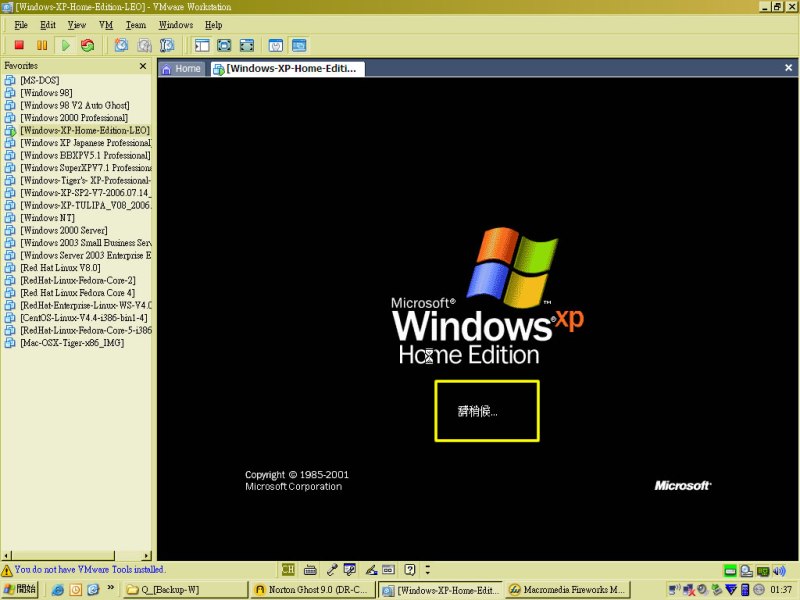Open the Team menu
This screenshot has width=800, height=600.
pos(136,25)
